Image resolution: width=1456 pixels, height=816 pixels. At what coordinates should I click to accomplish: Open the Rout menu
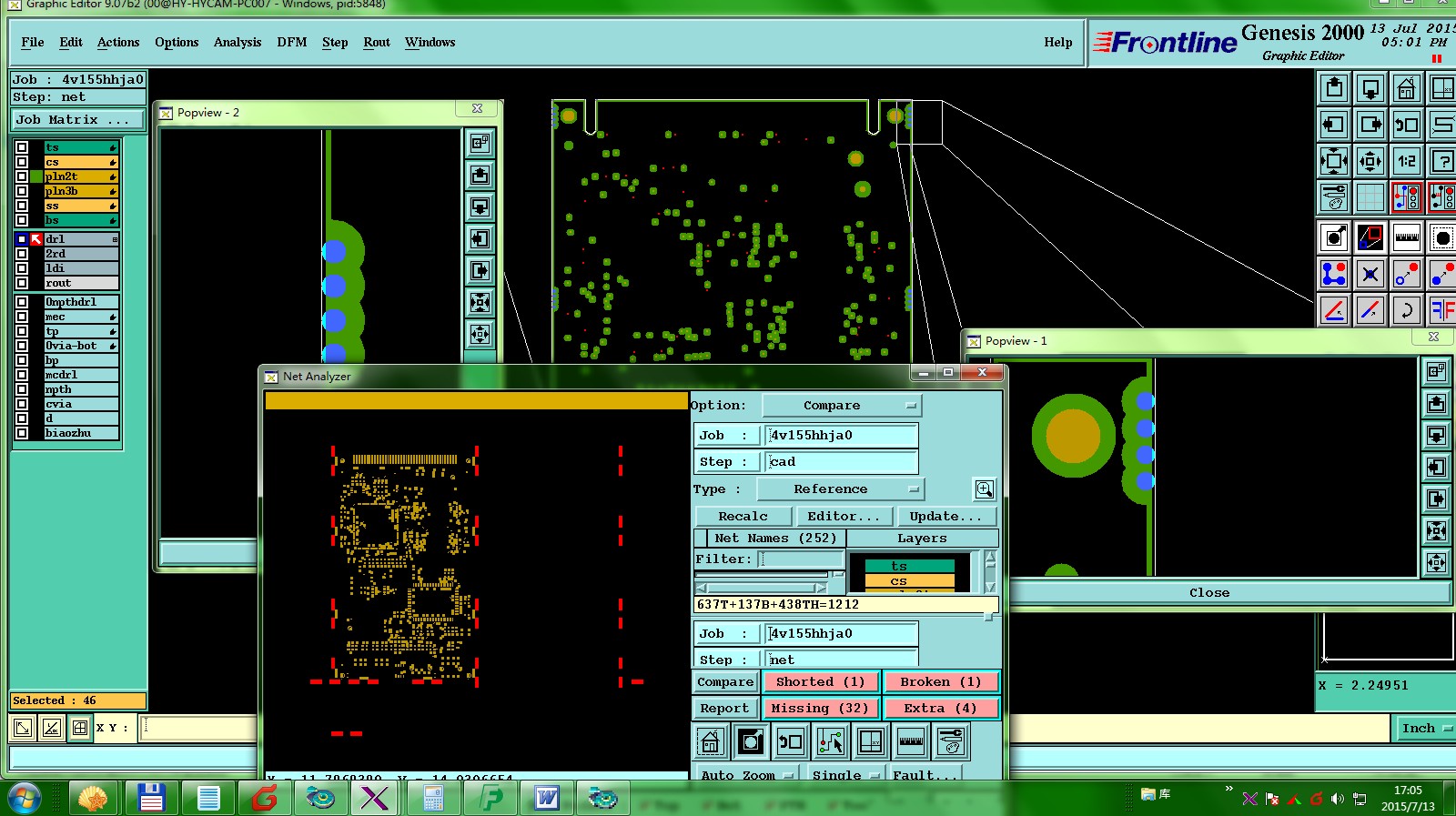tap(377, 42)
